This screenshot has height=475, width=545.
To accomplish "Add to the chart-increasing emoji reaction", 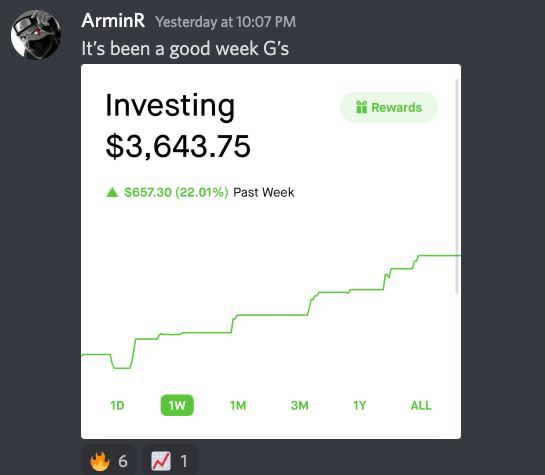I will coord(170,460).
